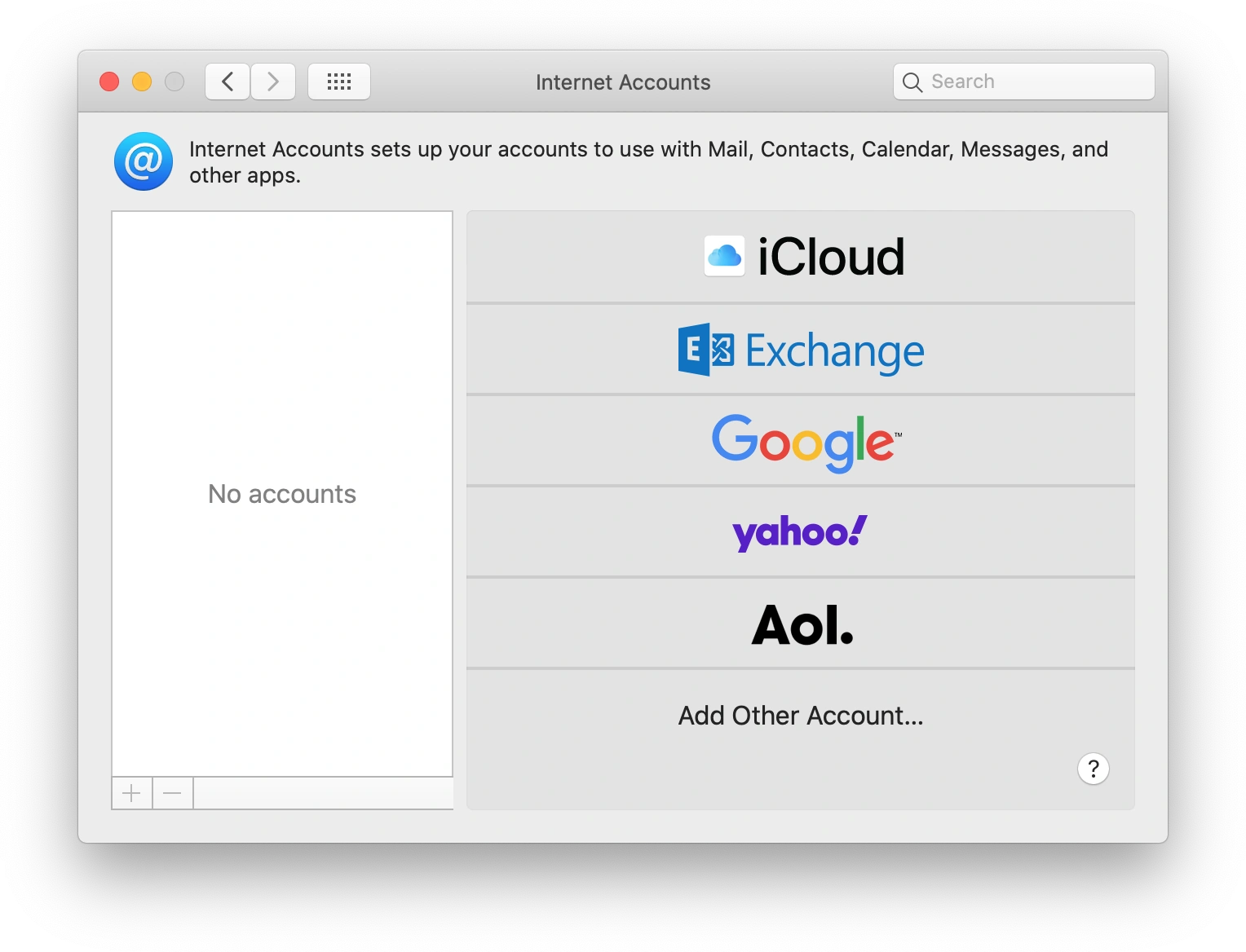This screenshot has height=952, width=1246.
Task: Go back with the left chevron button
Action: pyautogui.click(x=228, y=82)
